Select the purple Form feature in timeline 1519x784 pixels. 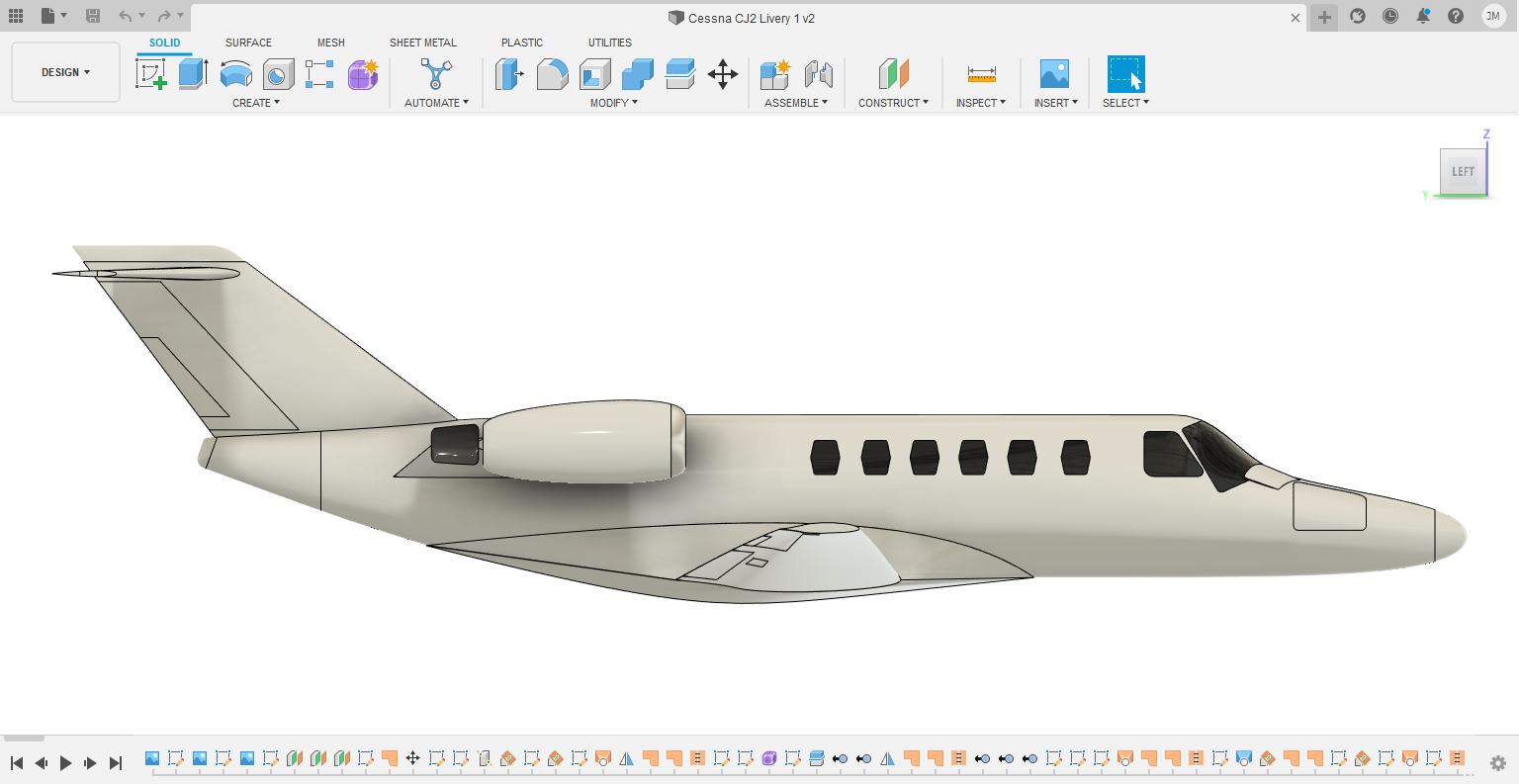769,758
